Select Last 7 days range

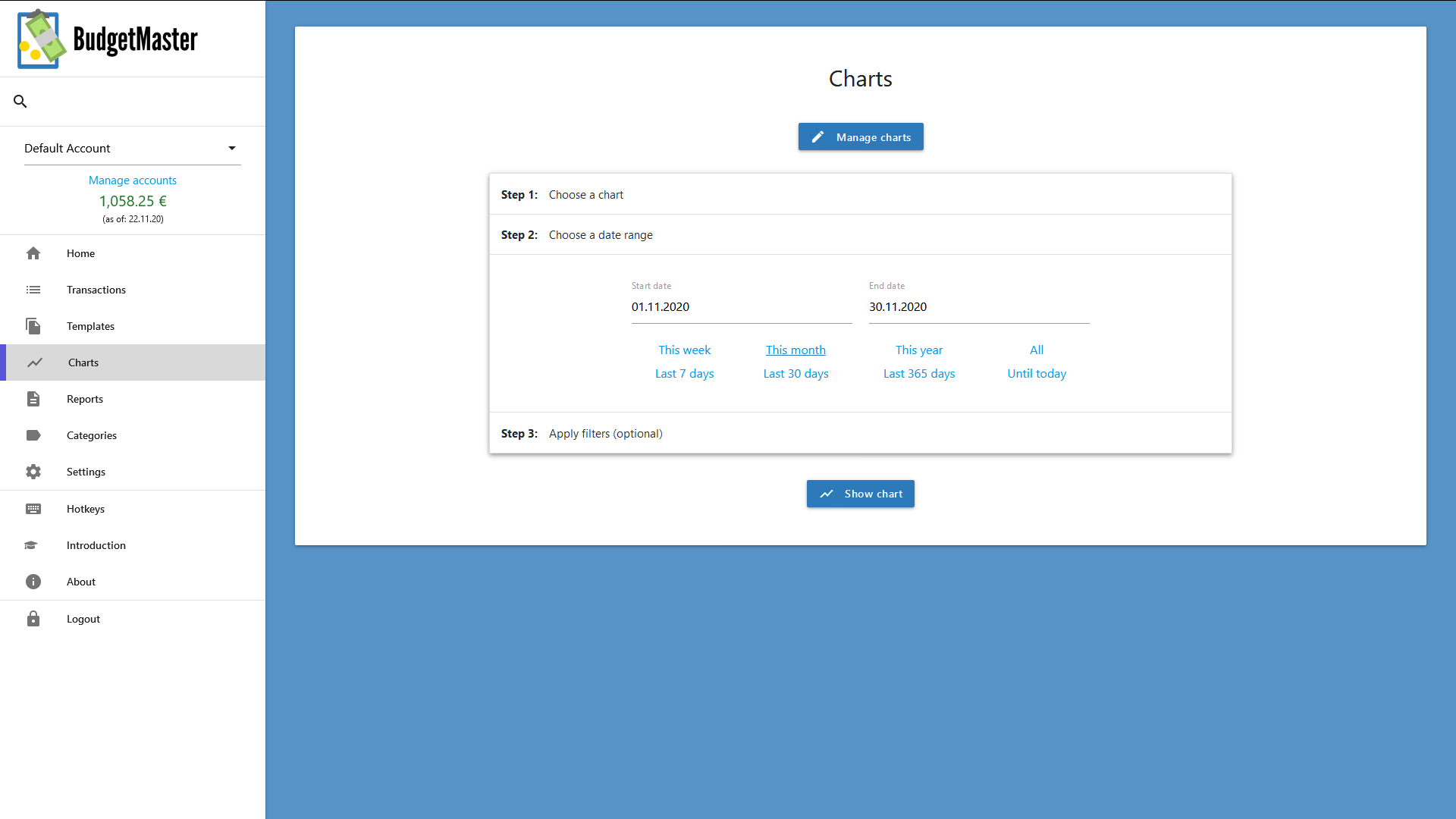(684, 374)
